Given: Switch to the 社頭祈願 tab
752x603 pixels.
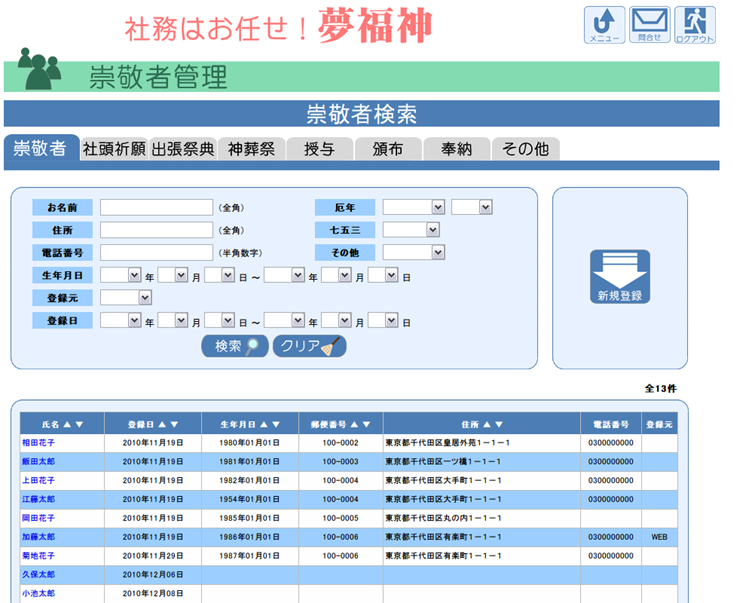Looking at the screenshot, I should 115,149.
